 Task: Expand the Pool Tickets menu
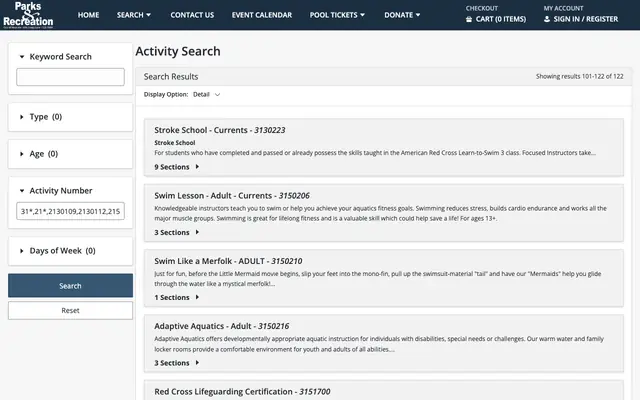[337, 15]
